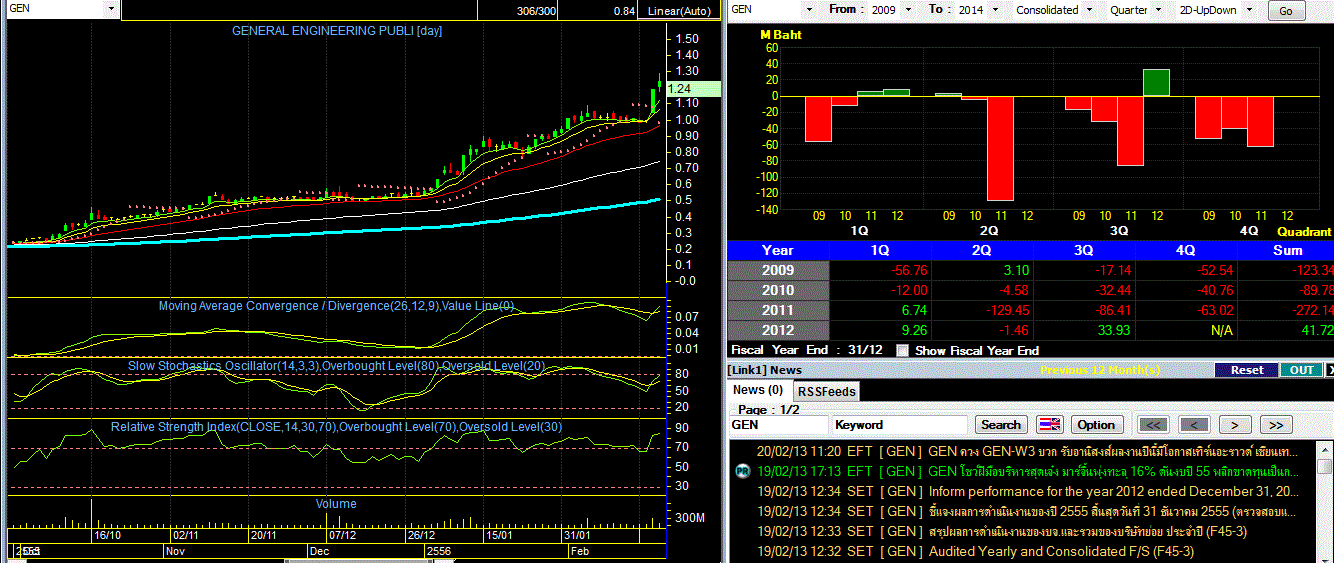Screen dimensions: 1334x563
Task: Click the 3Q column header
Action: 1086,250
